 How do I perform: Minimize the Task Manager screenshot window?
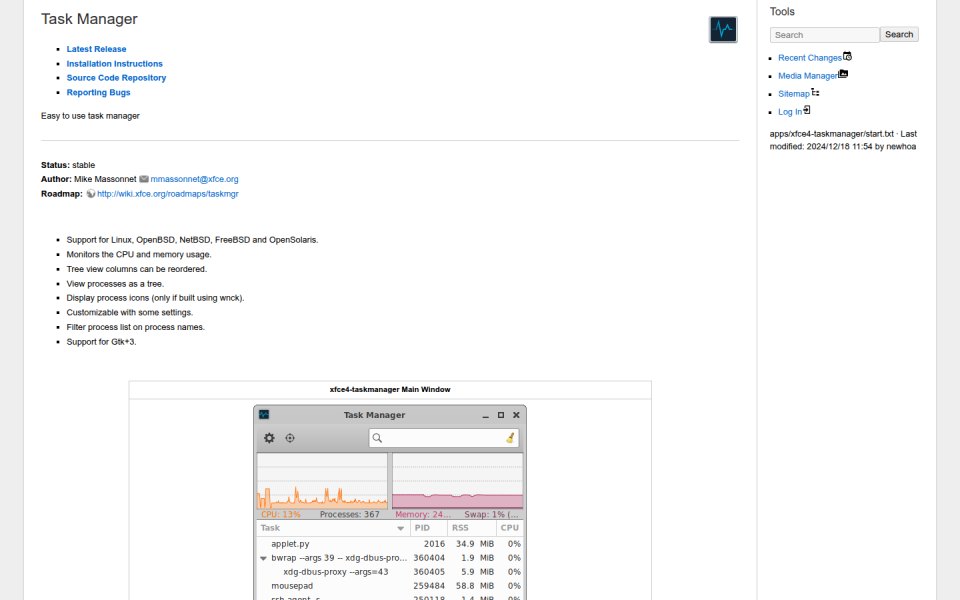pos(486,415)
